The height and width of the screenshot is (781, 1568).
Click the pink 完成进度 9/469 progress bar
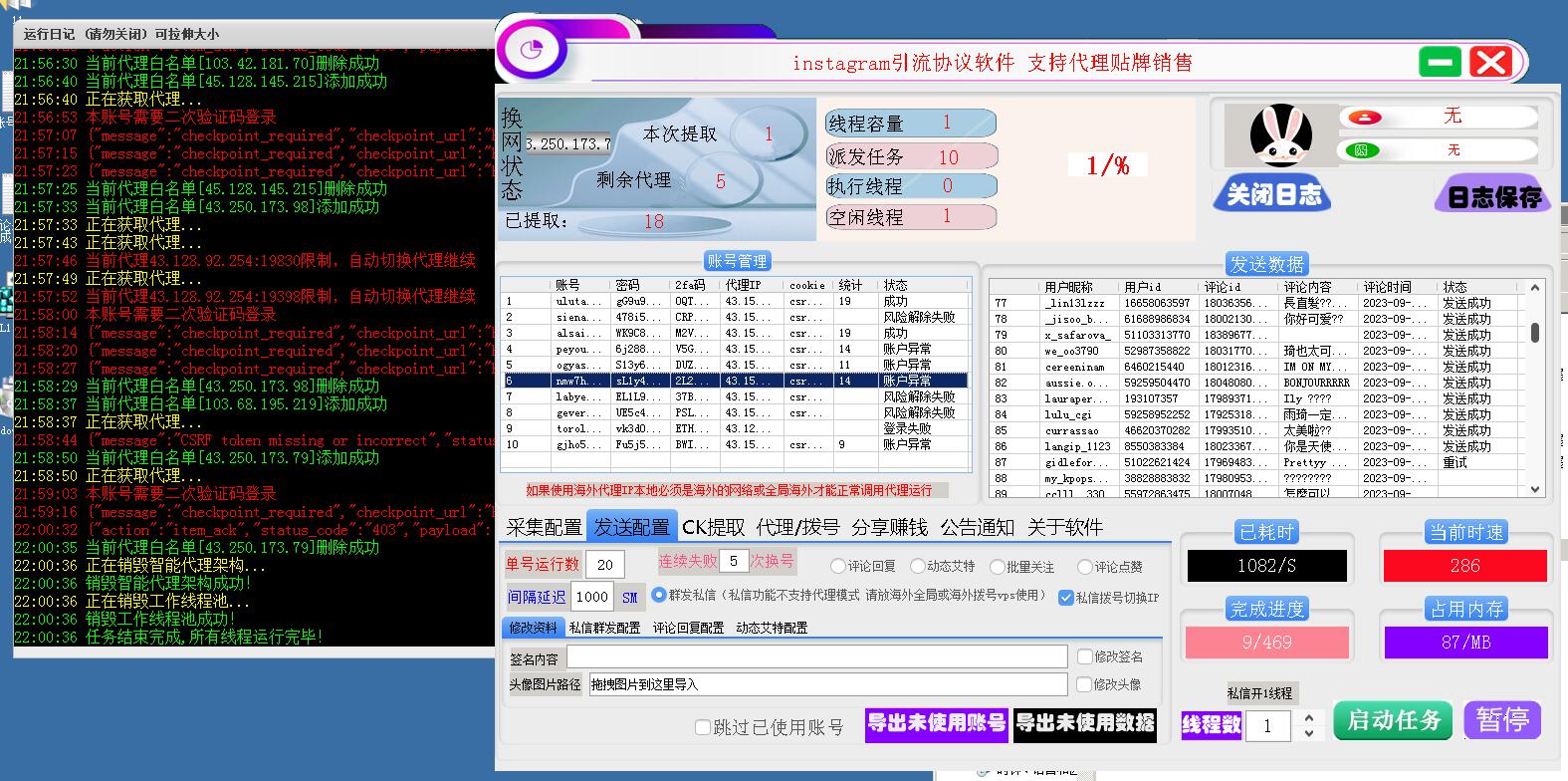[x=1266, y=643]
